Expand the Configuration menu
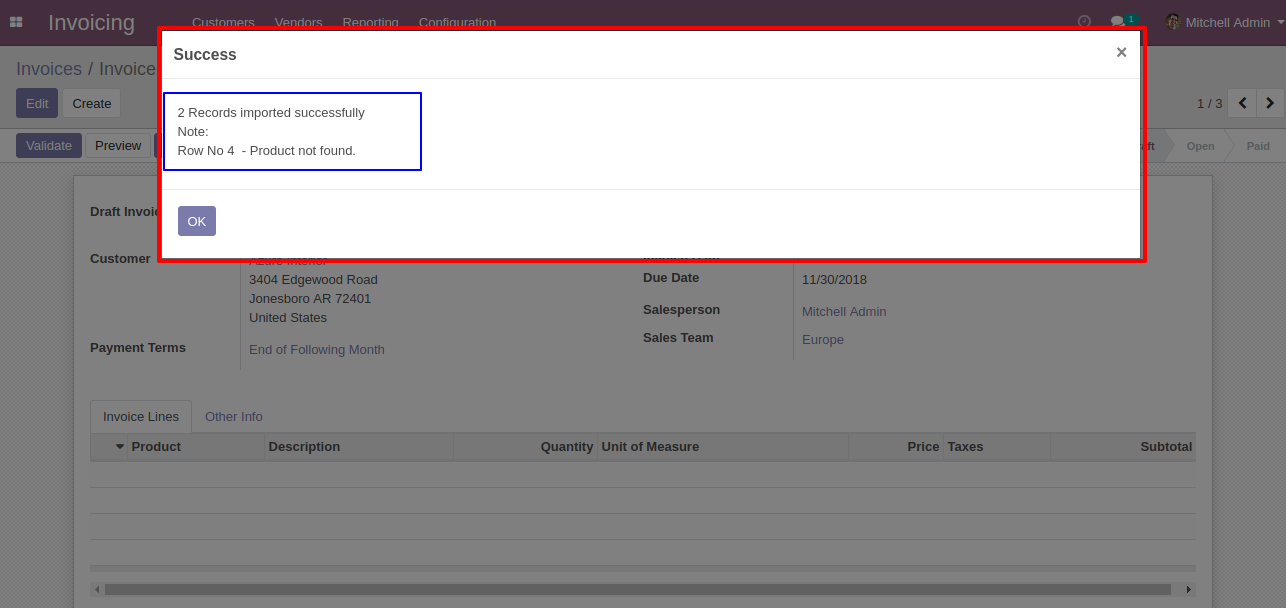 click(457, 22)
